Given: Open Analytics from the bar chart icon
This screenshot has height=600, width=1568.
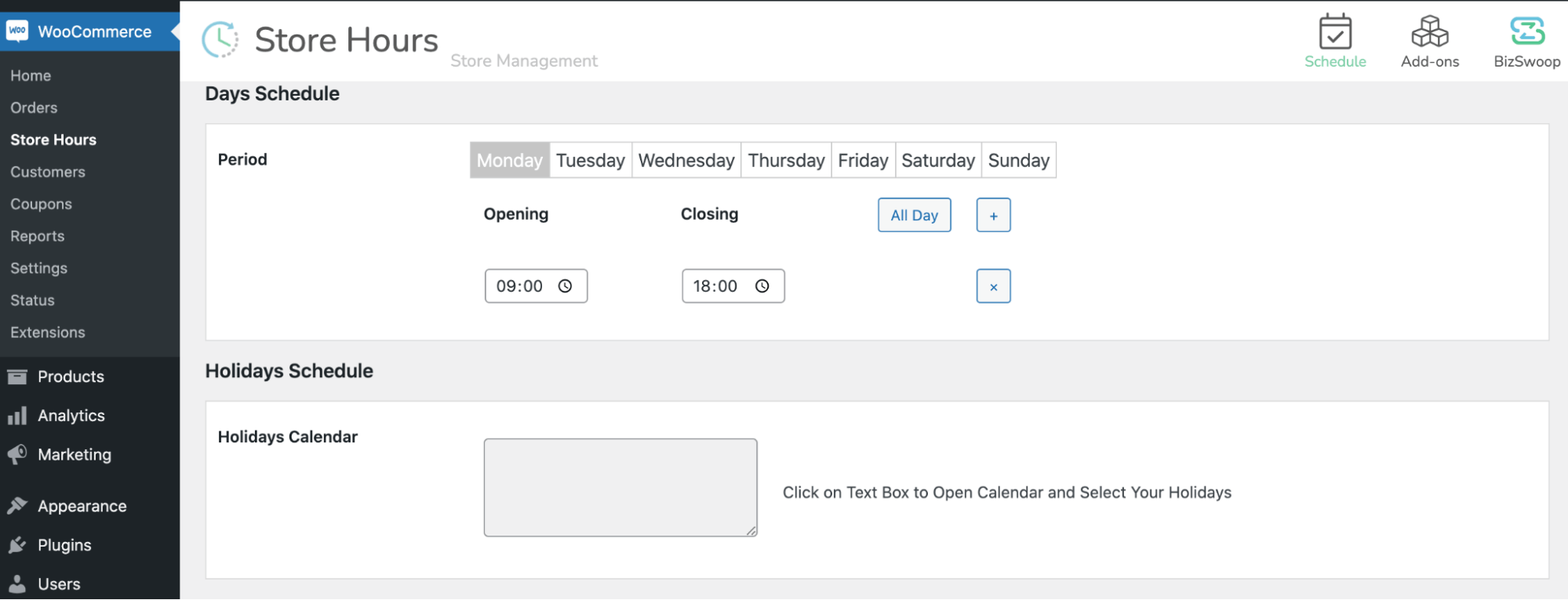Looking at the screenshot, I should pyautogui.click(x=17, y=416).
